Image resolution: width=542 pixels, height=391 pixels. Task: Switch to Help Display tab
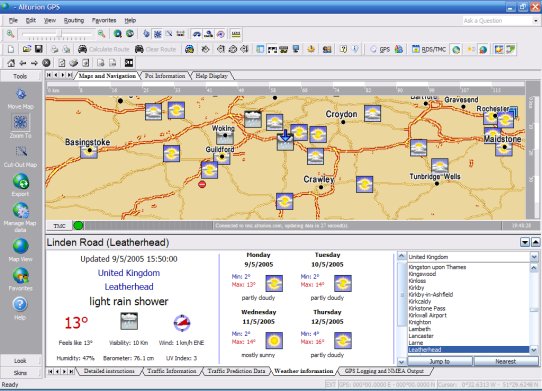[x=212, y=76]
